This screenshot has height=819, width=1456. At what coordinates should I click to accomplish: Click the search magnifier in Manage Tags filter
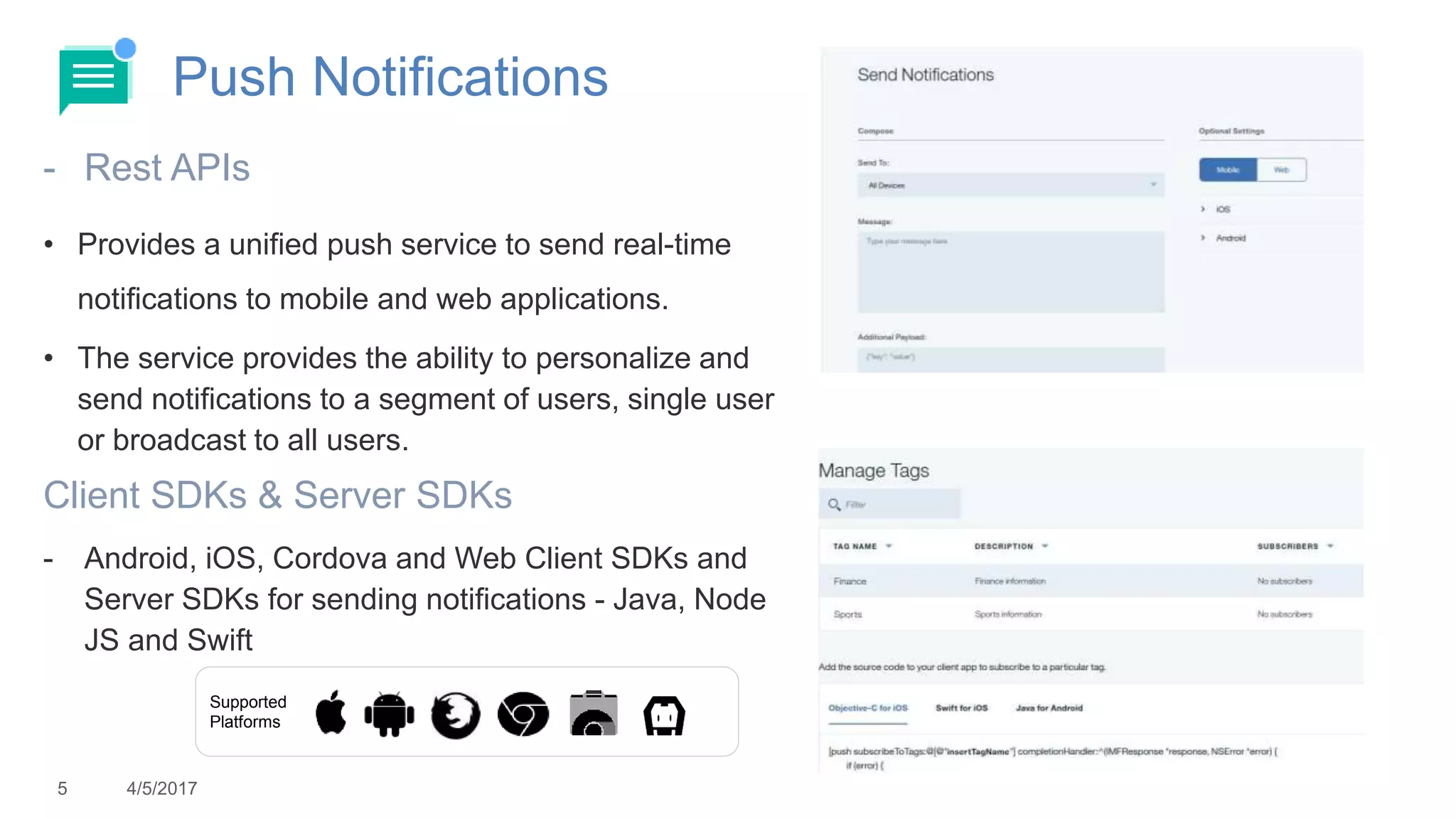point(834,505)
